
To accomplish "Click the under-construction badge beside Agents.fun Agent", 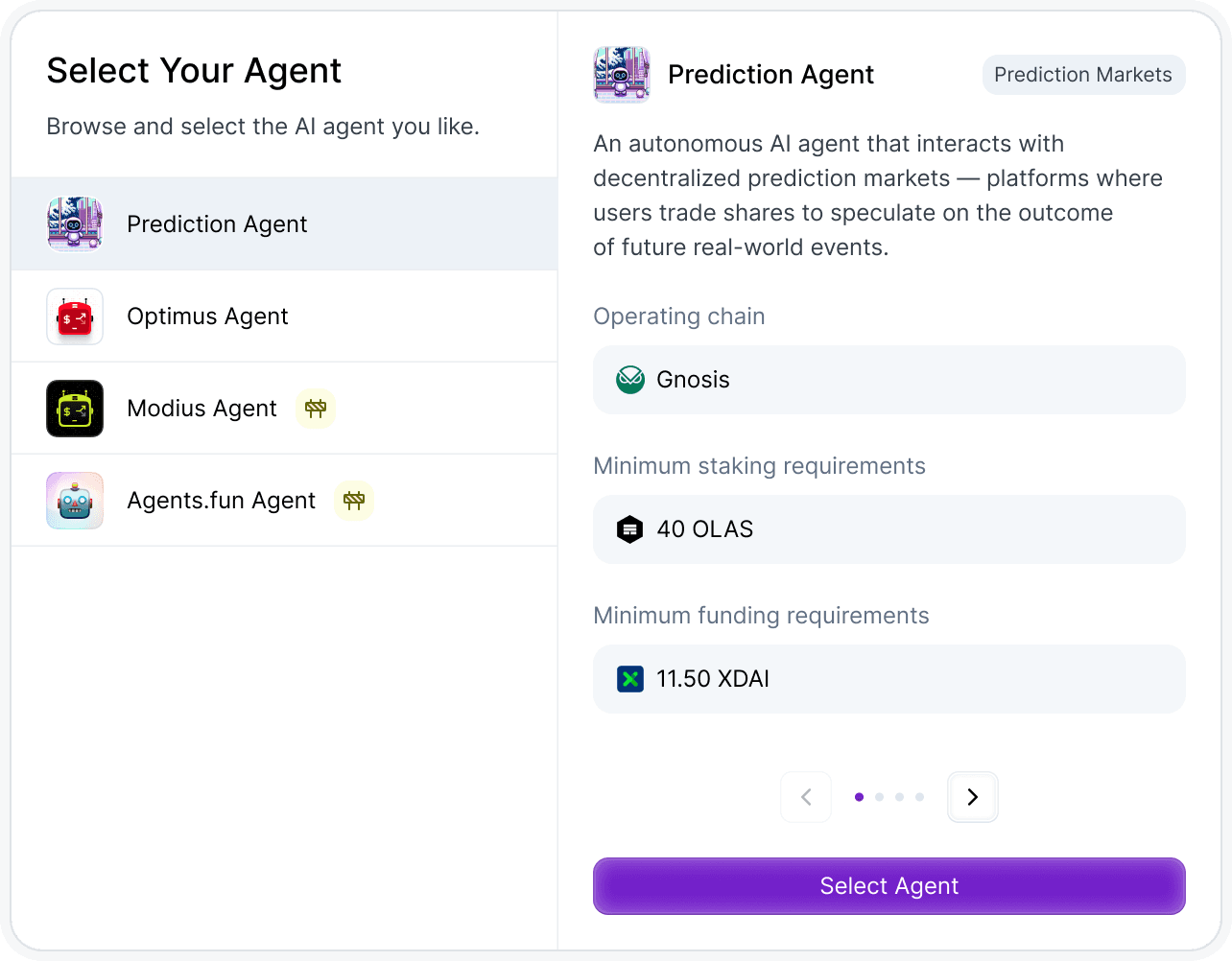I will click(354, 501).
